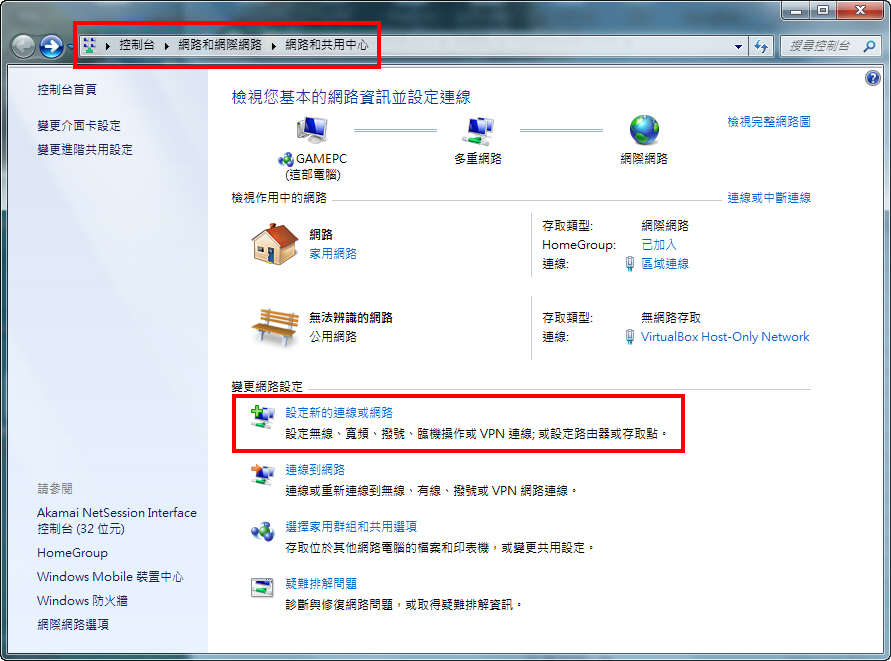
Task: Select 控制台 in the breadcrumb path
Action: click(136, 46)
